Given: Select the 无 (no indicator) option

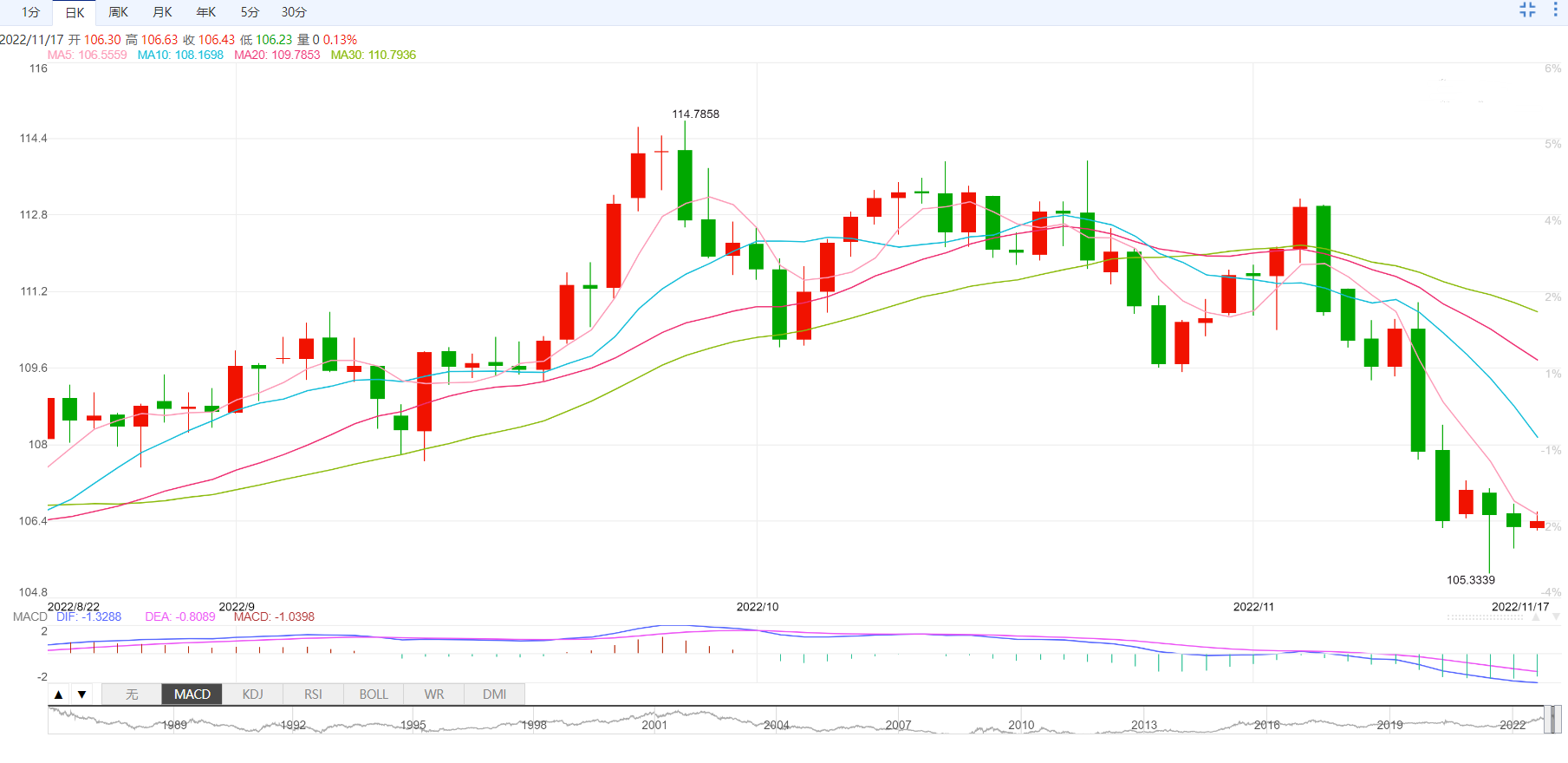Looking at the screenshot, I should pyautogui.click(x=132, y=695).
